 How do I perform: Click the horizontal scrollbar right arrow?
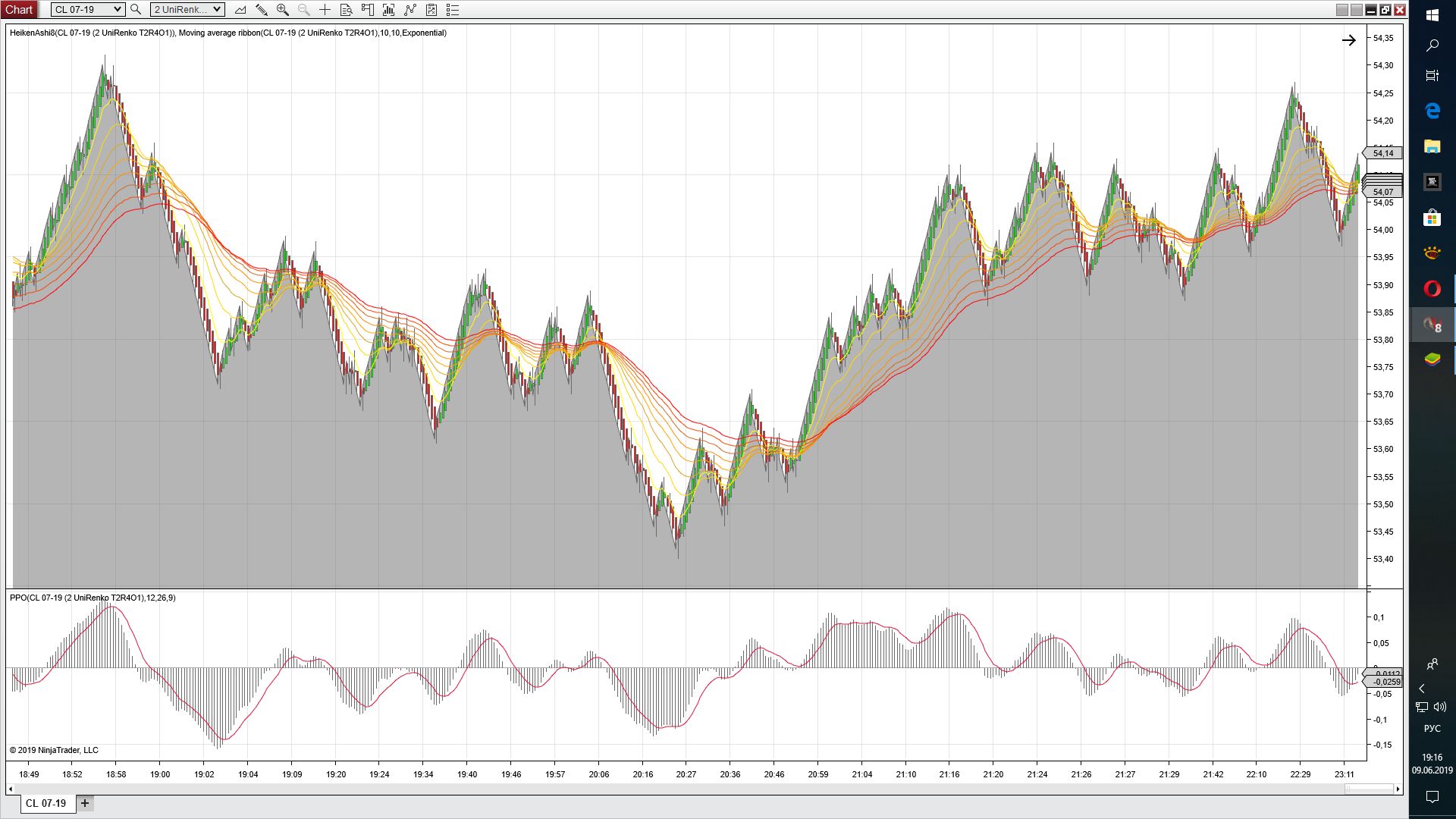coord(1398,789)
